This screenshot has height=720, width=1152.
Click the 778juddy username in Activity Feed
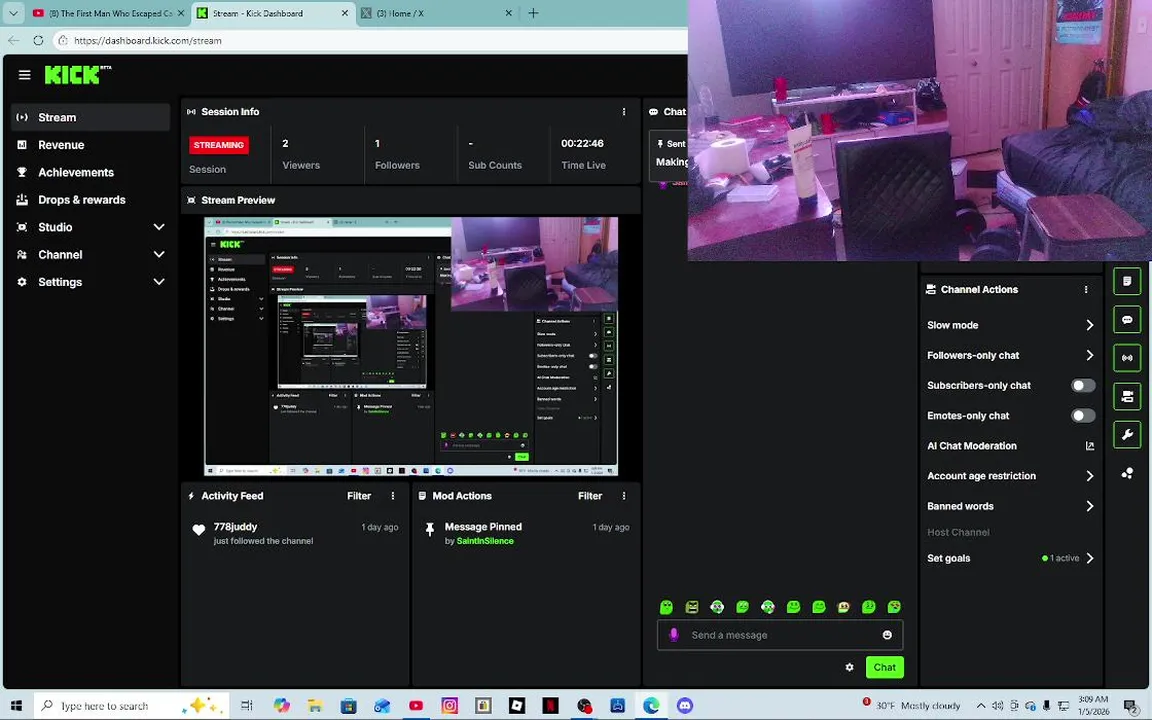coord(235,527)
